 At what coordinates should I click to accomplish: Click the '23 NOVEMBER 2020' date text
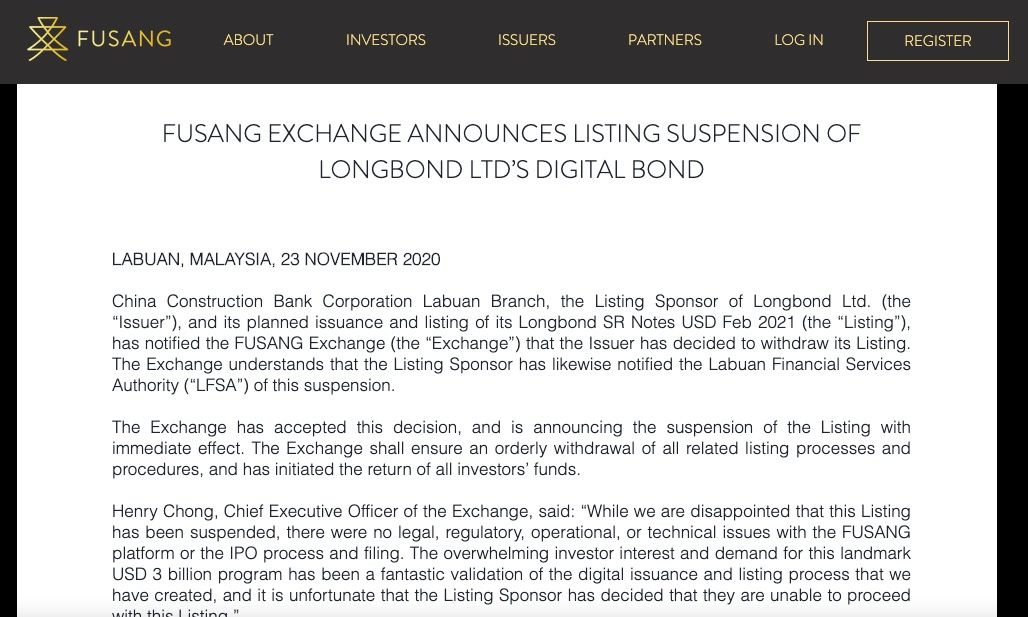(x=360, y=260)
